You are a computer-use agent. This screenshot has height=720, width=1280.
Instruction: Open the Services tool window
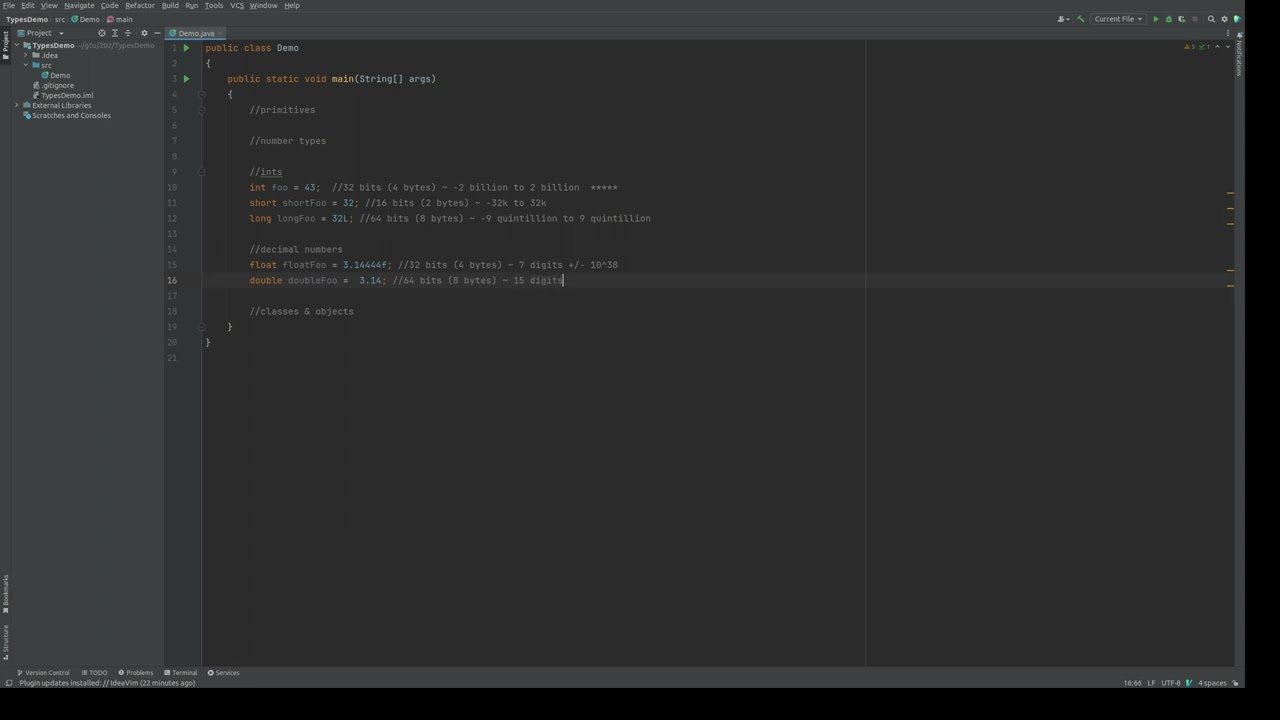224,673
